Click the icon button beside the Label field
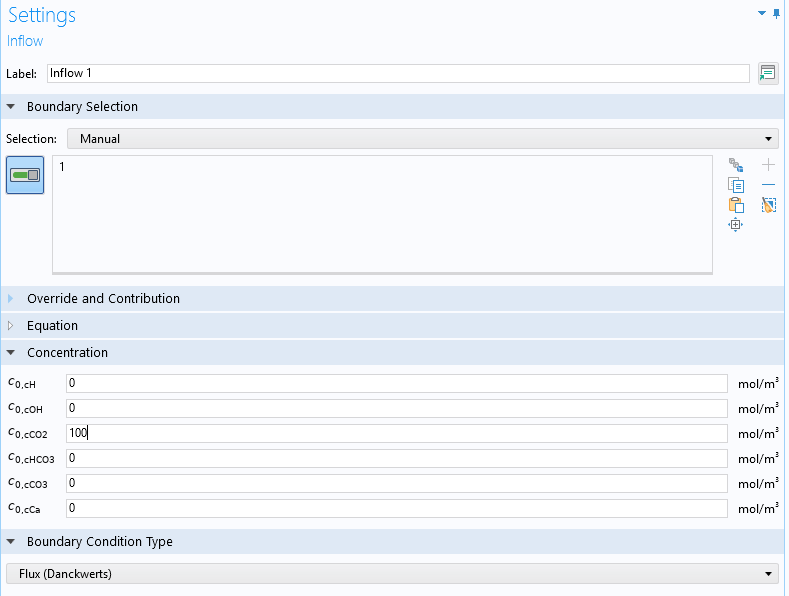The height and width of the screenshot is (596, 789). (x=768, y=73)
